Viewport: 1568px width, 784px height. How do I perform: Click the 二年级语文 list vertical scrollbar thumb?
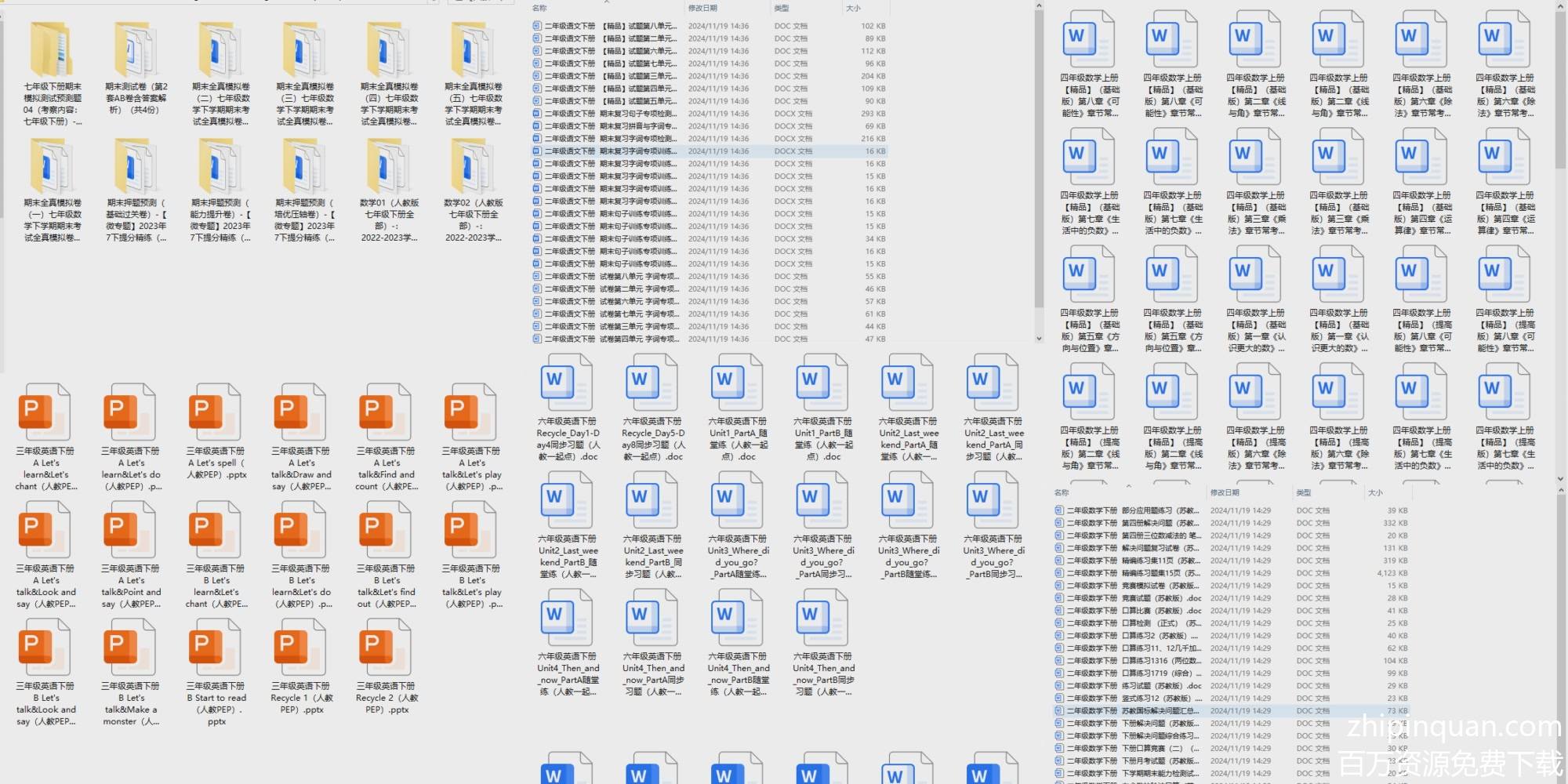click(x=1039, y=157)
